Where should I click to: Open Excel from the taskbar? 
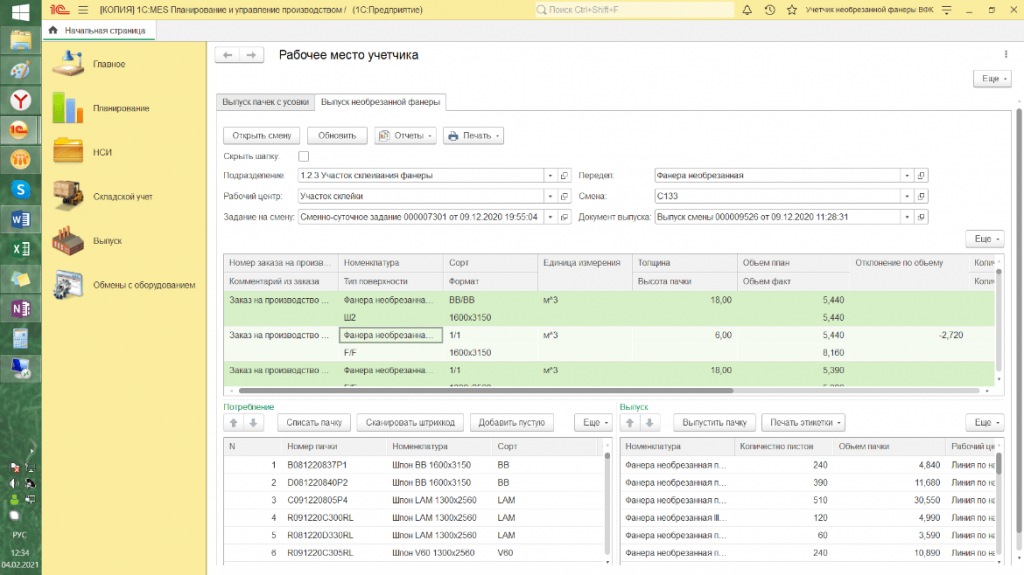click(x=20, y=249)
